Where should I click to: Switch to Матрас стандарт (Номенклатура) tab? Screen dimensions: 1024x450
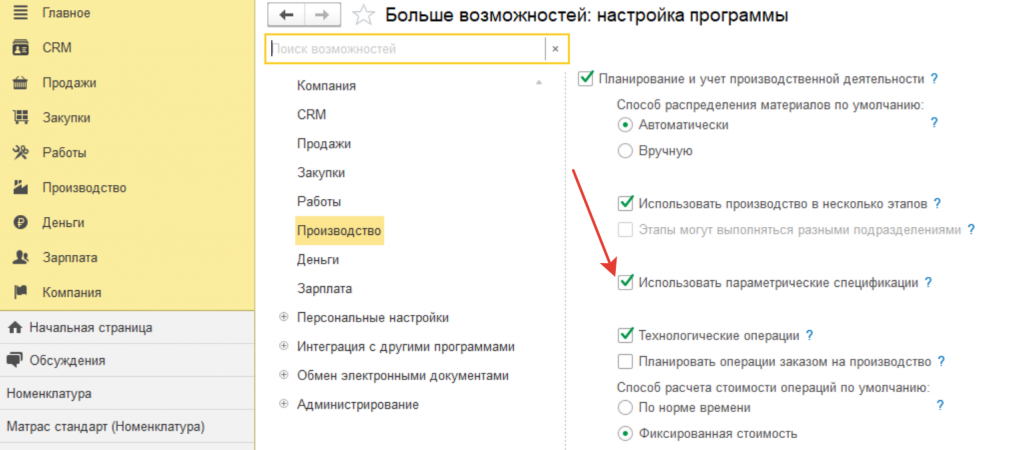point(127,427)
